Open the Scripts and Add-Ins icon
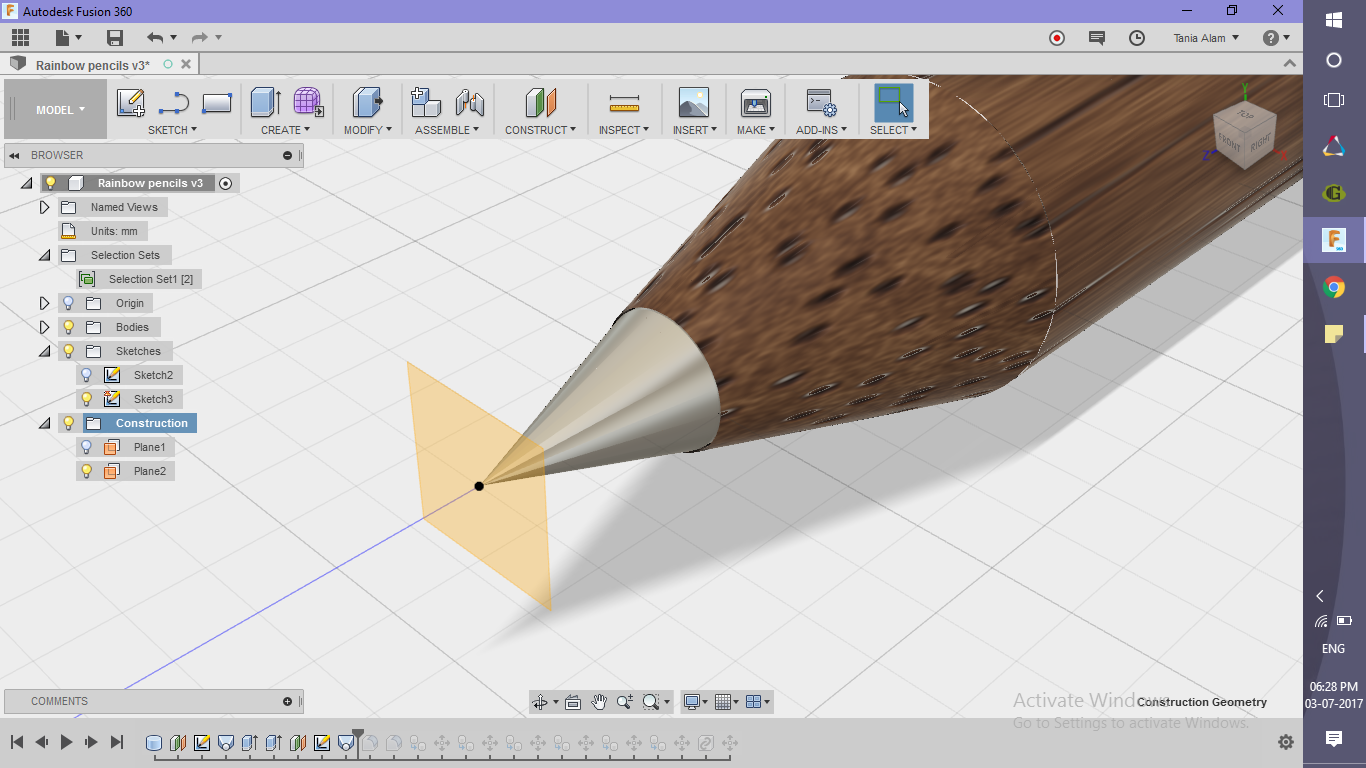The width and height of the screenshot is (1366, 768). (821, 103)
